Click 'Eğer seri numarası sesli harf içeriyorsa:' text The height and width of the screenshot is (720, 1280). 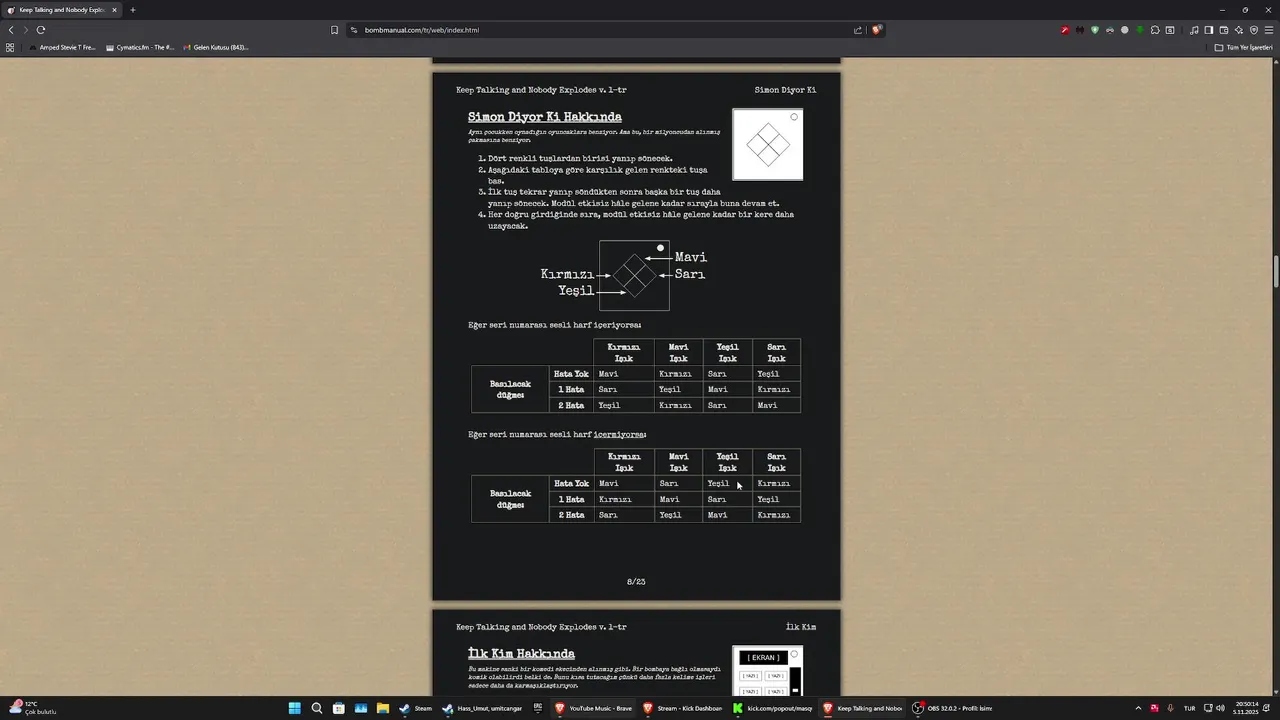(x=555, y=325)
